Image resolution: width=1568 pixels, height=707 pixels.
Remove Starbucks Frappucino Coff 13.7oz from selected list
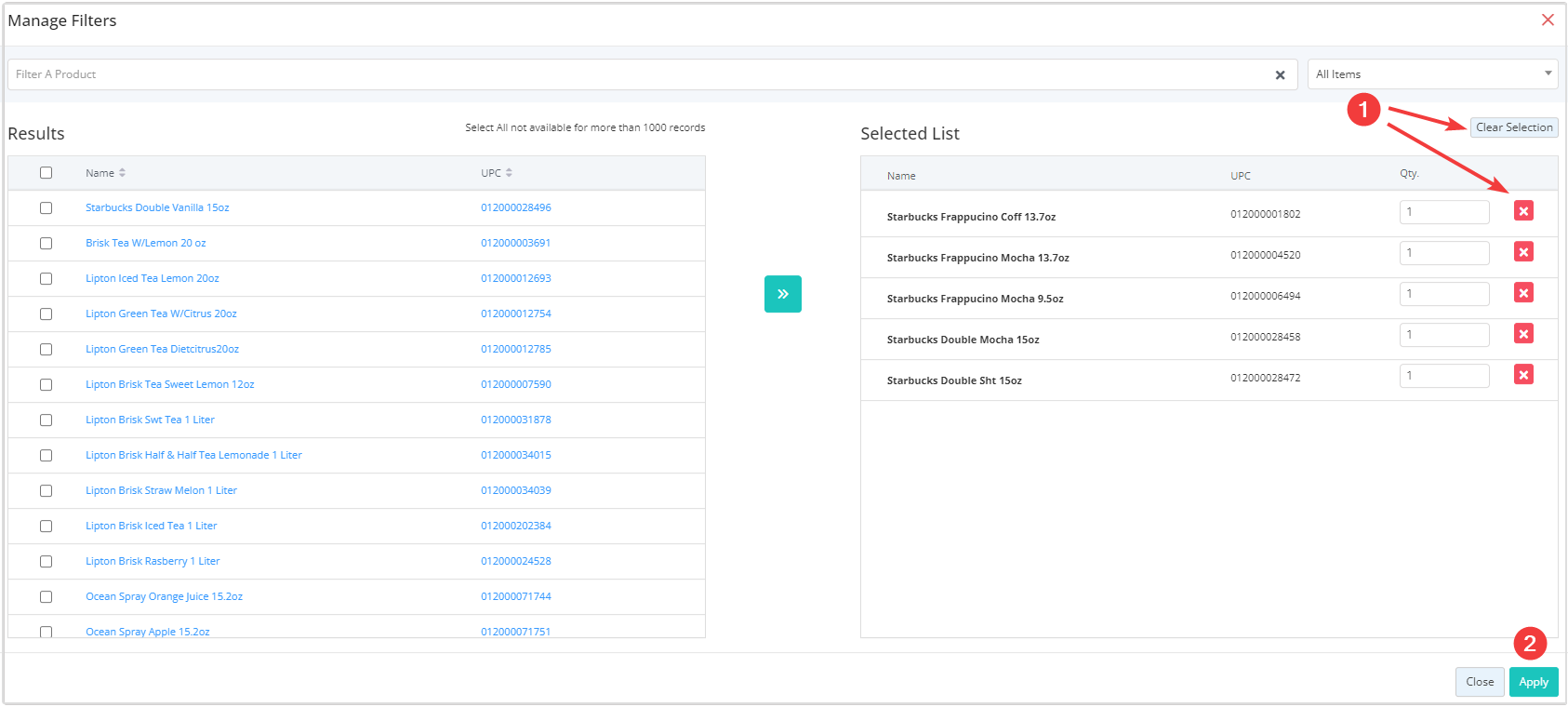pyautogui.click(x=1523, y=211)
